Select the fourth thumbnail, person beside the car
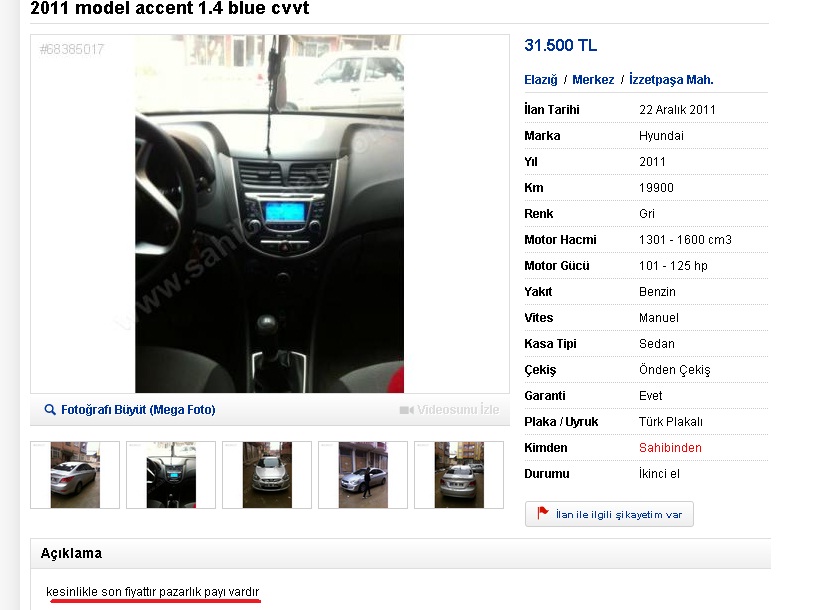 [363, 475]
